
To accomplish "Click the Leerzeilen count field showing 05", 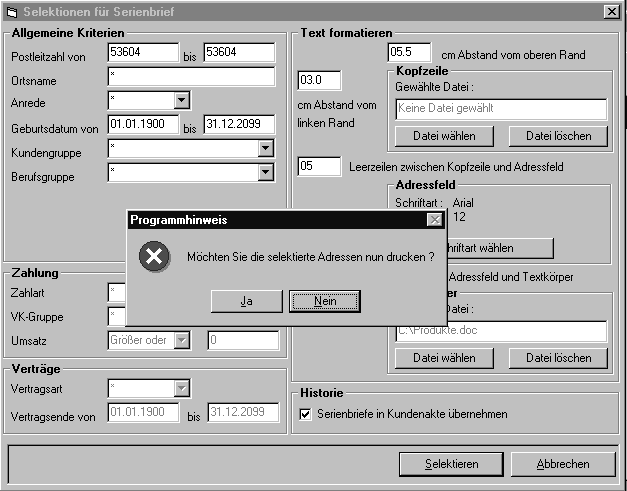I will click(319, 166).
